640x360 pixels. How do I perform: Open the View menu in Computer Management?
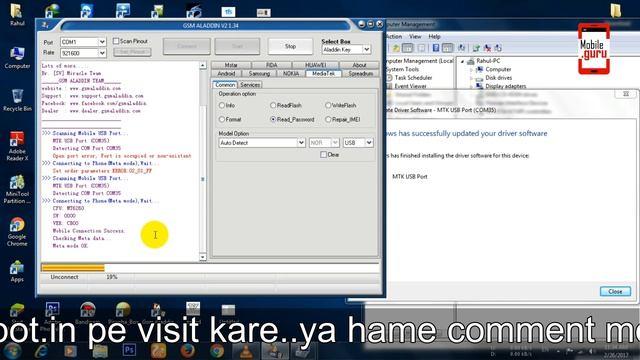tap(415, 36)
